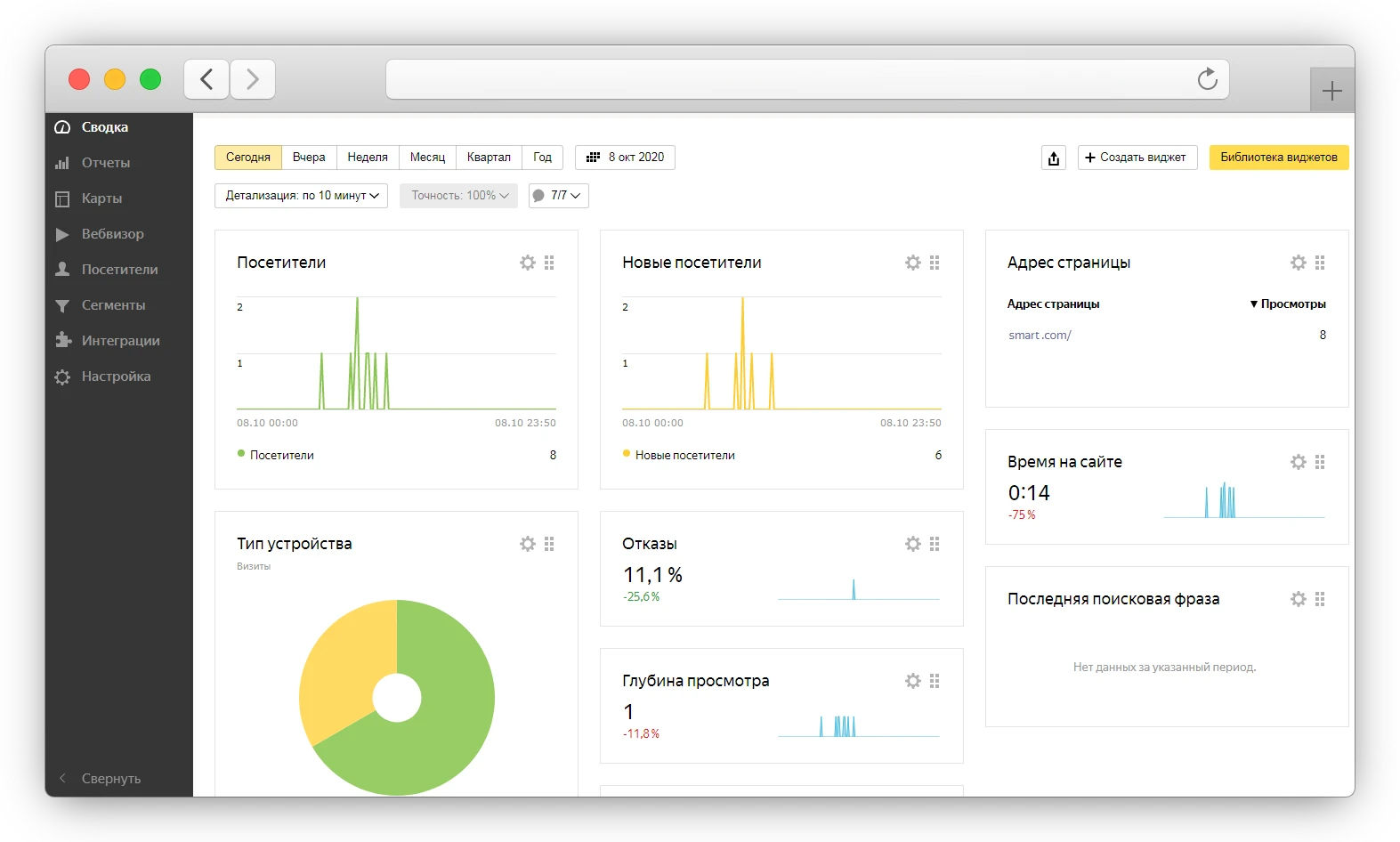Open Настройка section in sidebar

pos(116,376)
